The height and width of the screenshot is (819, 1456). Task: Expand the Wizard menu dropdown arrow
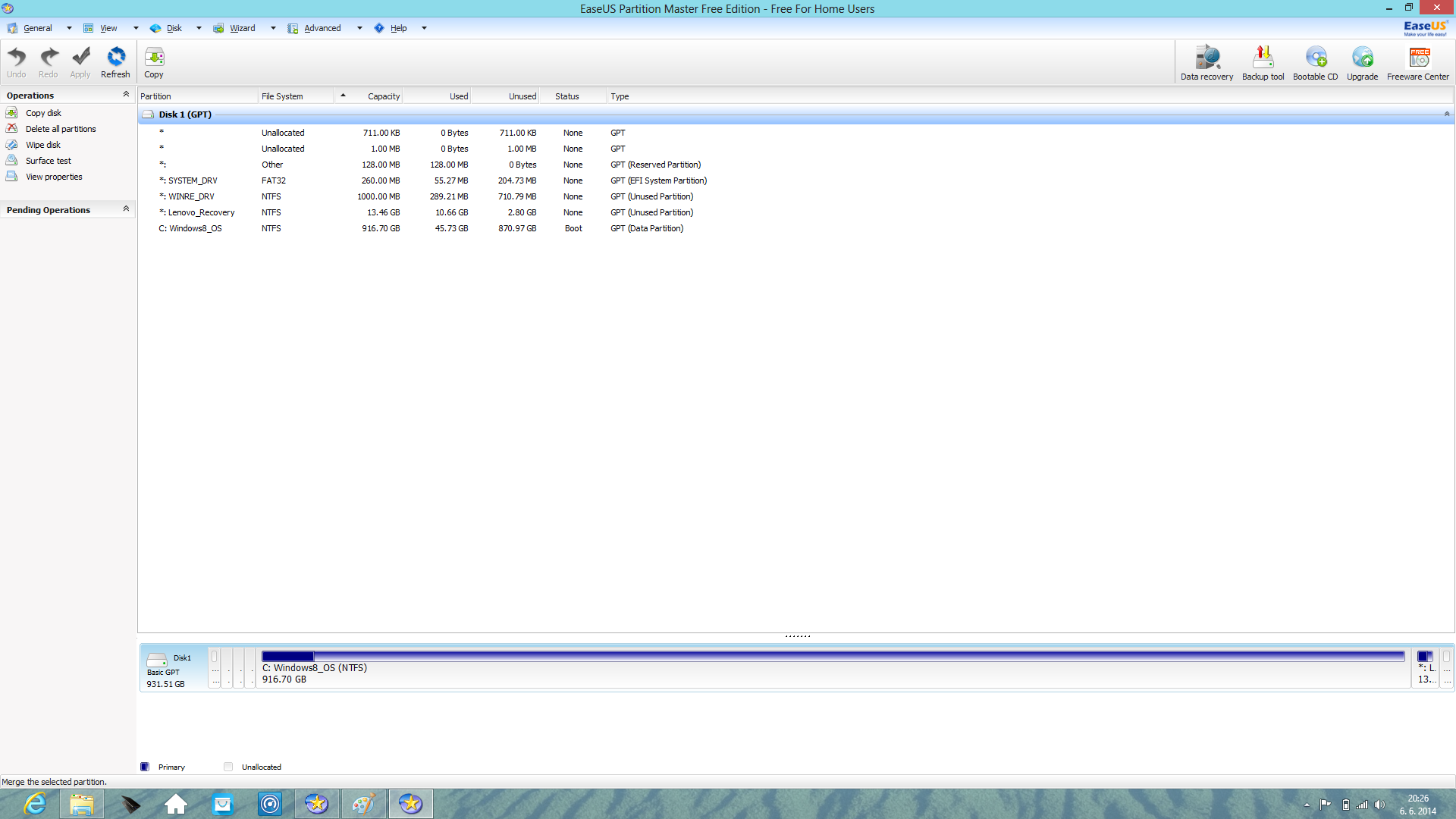click(x=273, y=29)
